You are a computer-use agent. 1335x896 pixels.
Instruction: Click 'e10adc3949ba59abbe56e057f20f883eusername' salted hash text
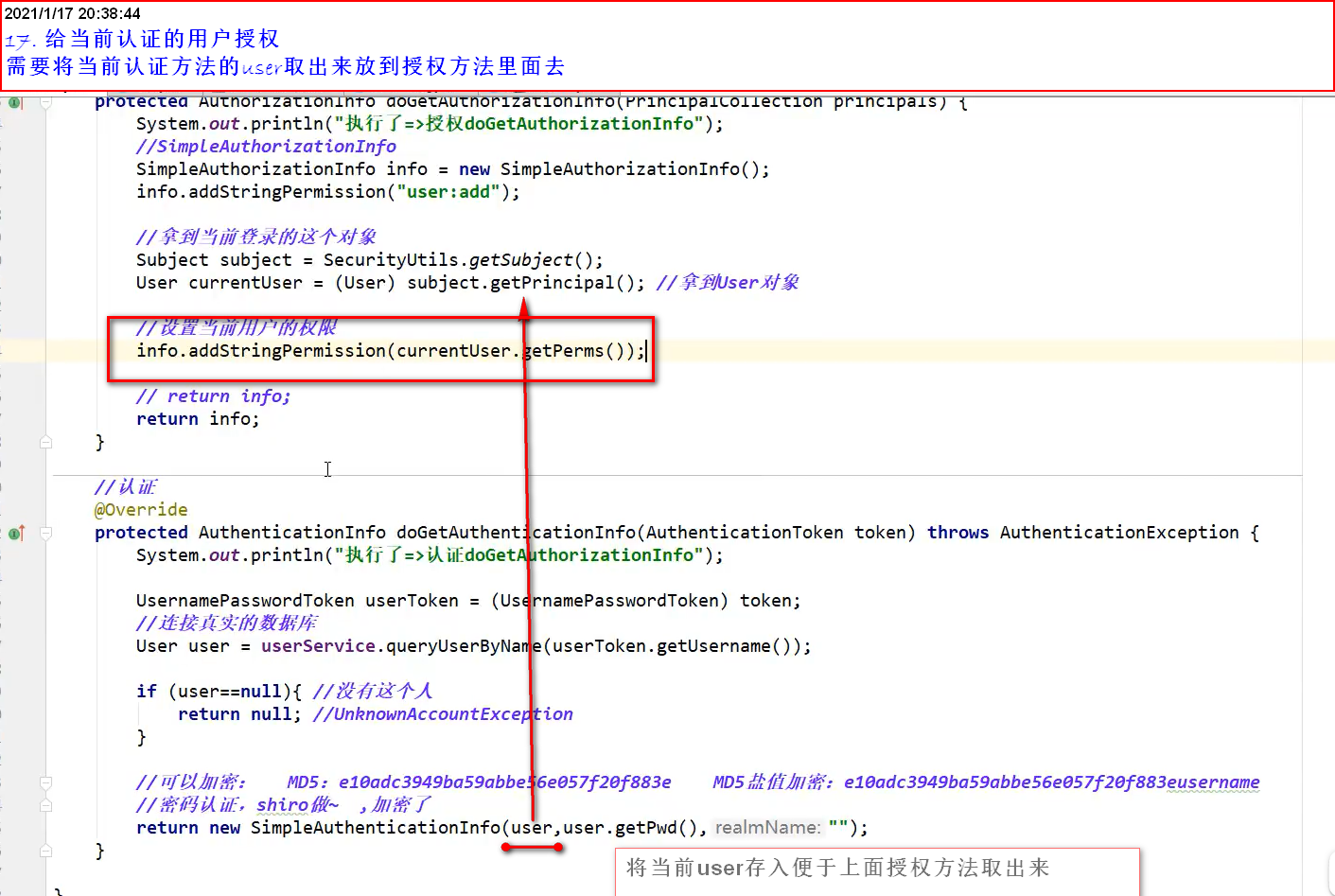tap(1051, 782)
